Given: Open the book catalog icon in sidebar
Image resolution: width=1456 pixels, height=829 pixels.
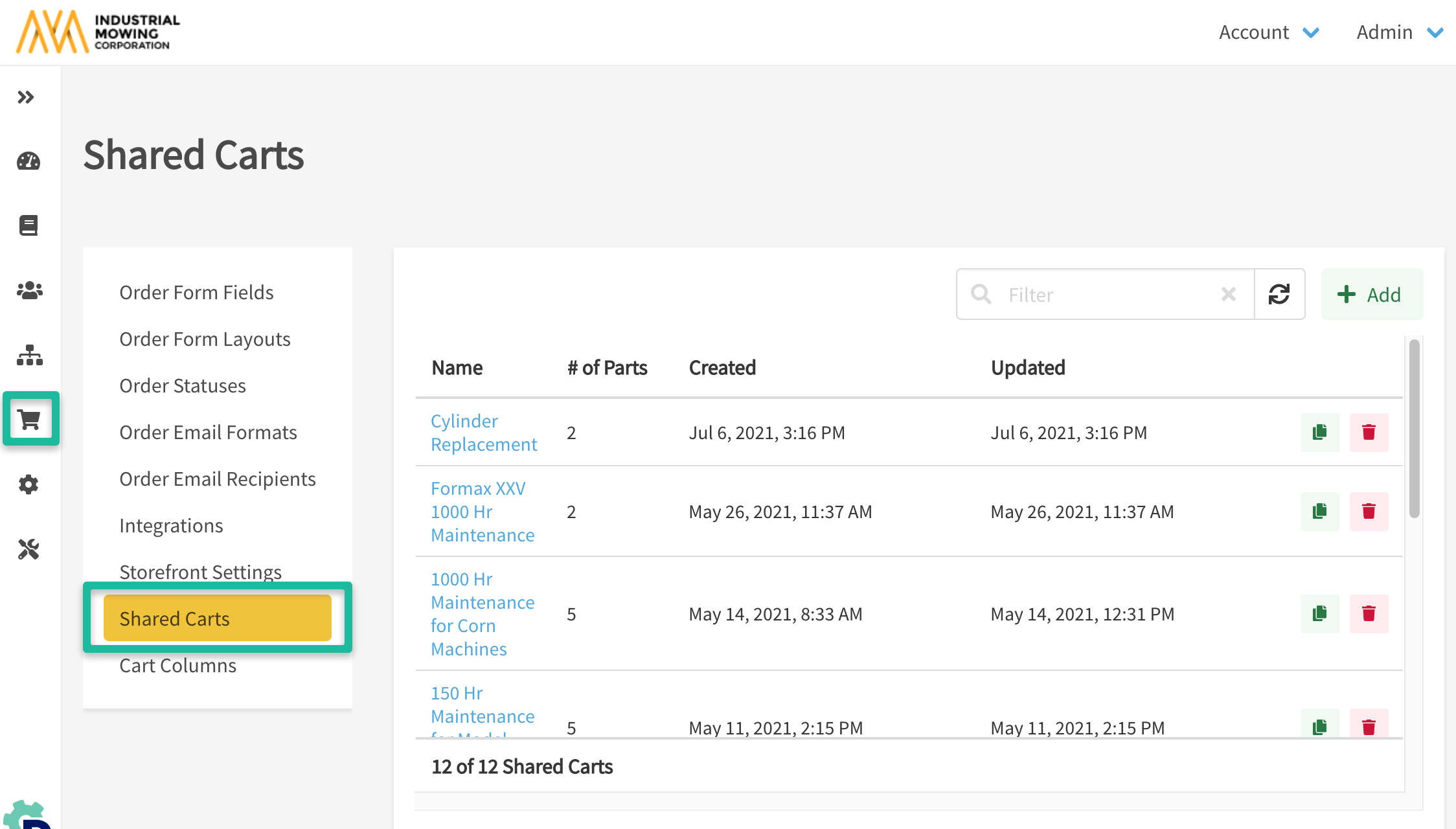Looking at the screenshot, I should (x=28, y=225).
